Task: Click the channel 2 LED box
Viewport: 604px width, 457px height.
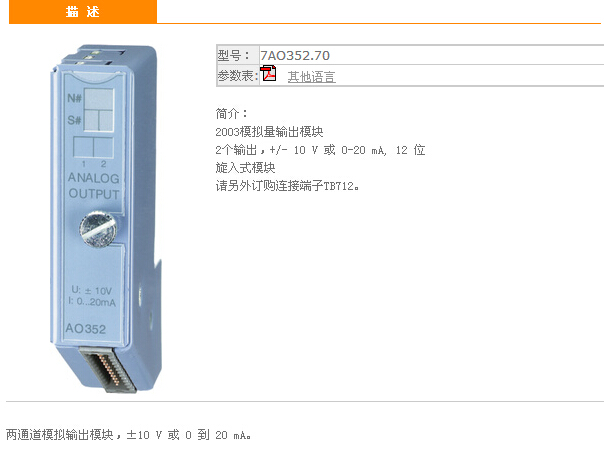Action: pos(103,147)
